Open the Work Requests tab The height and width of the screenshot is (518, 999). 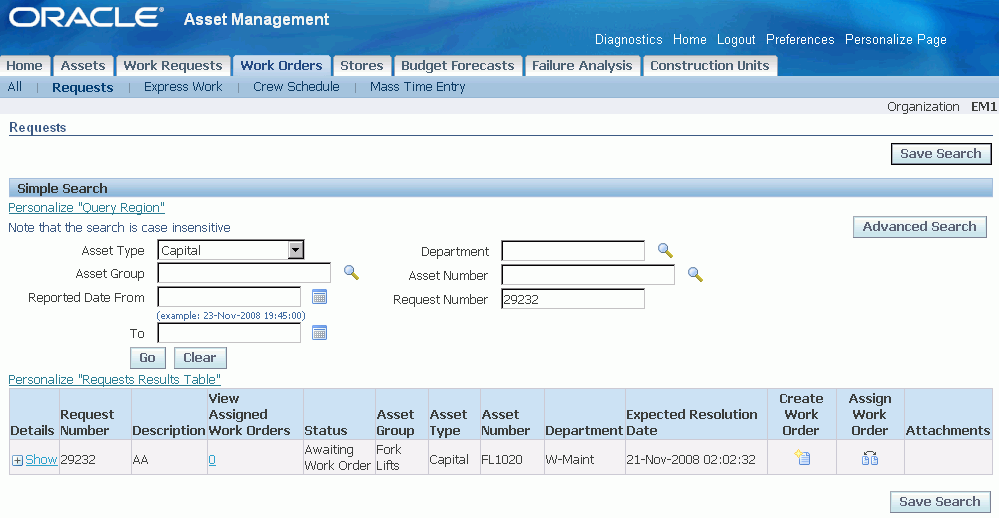click(x=173, y=66)
